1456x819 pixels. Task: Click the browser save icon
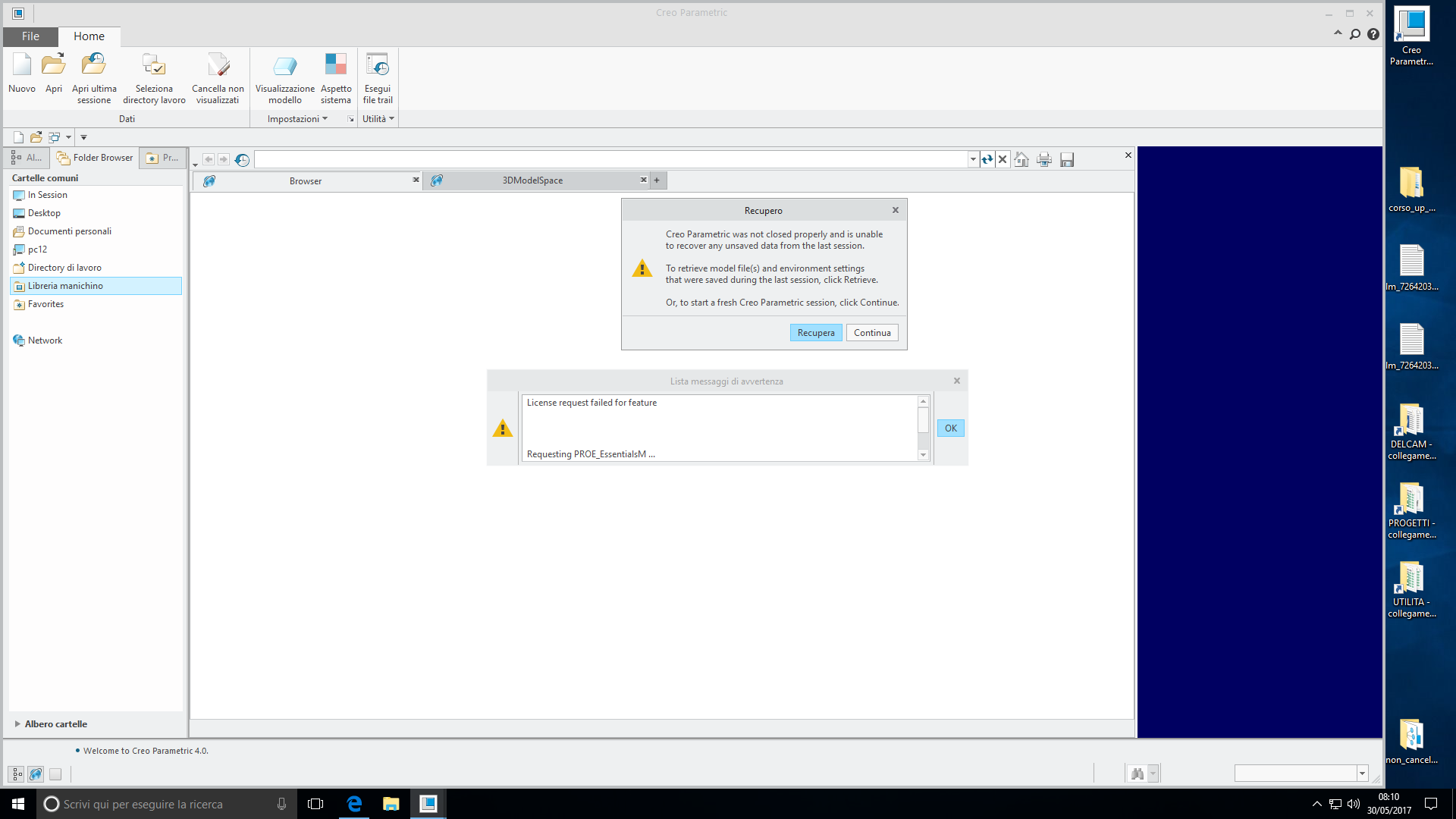[1067, 159]
